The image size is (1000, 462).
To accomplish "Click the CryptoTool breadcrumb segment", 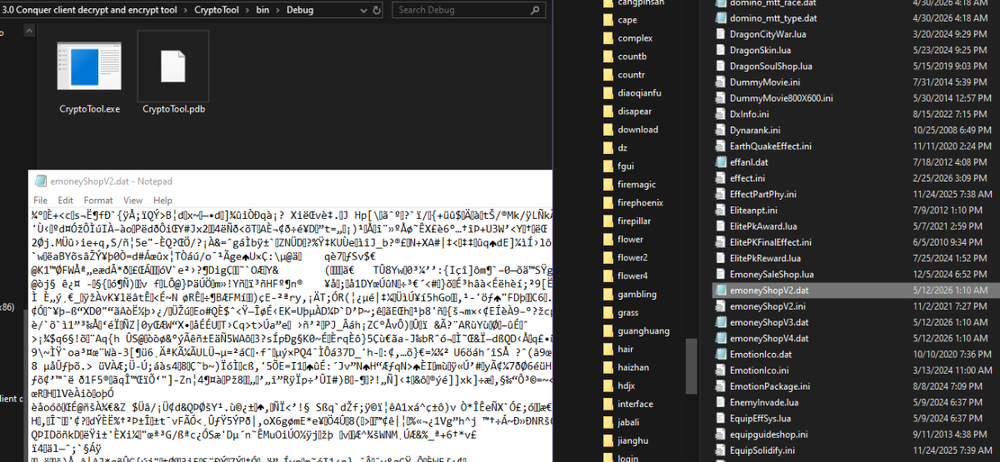I will (216, 10).
